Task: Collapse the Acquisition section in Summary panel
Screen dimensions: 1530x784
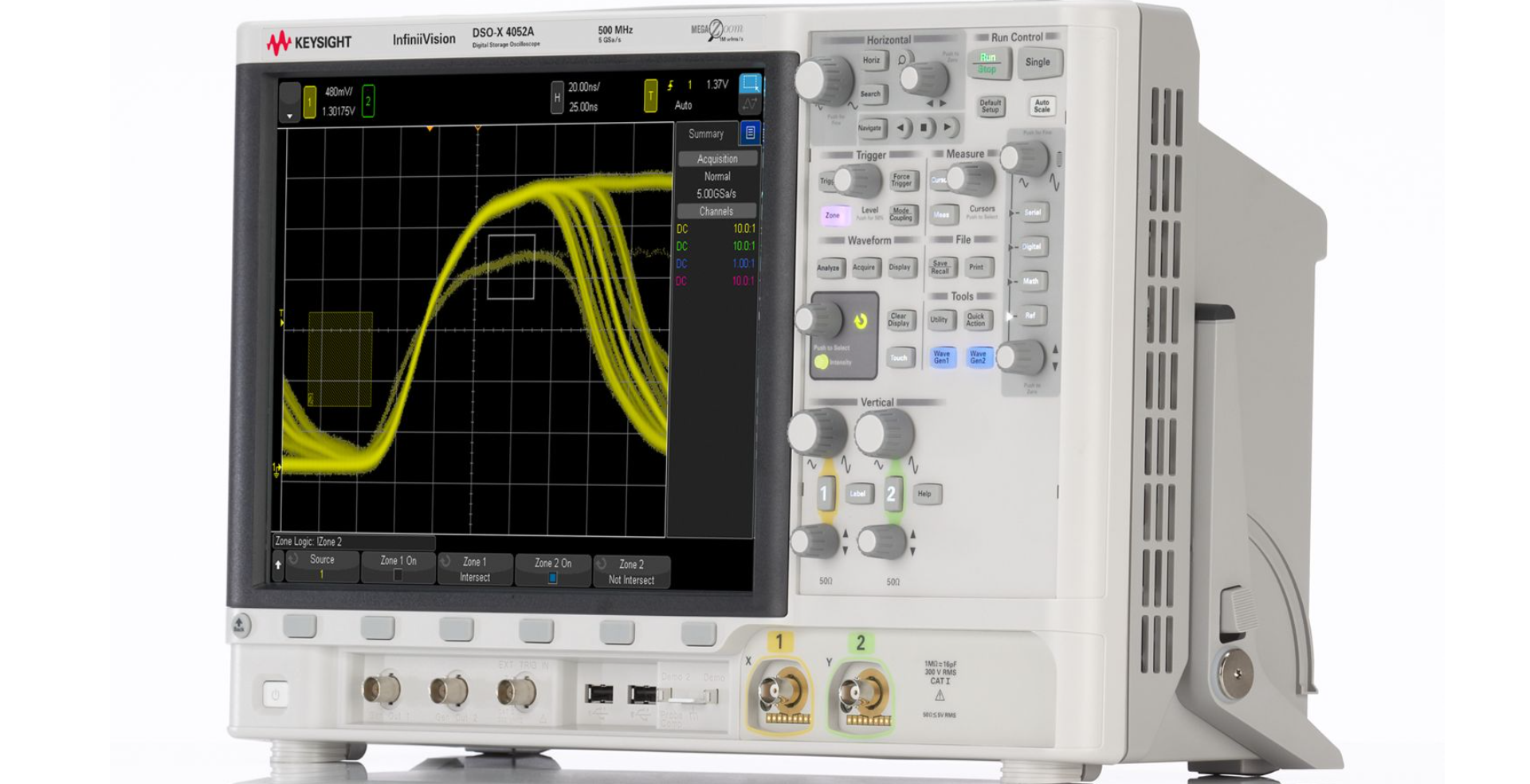Action: click(716, 159)
